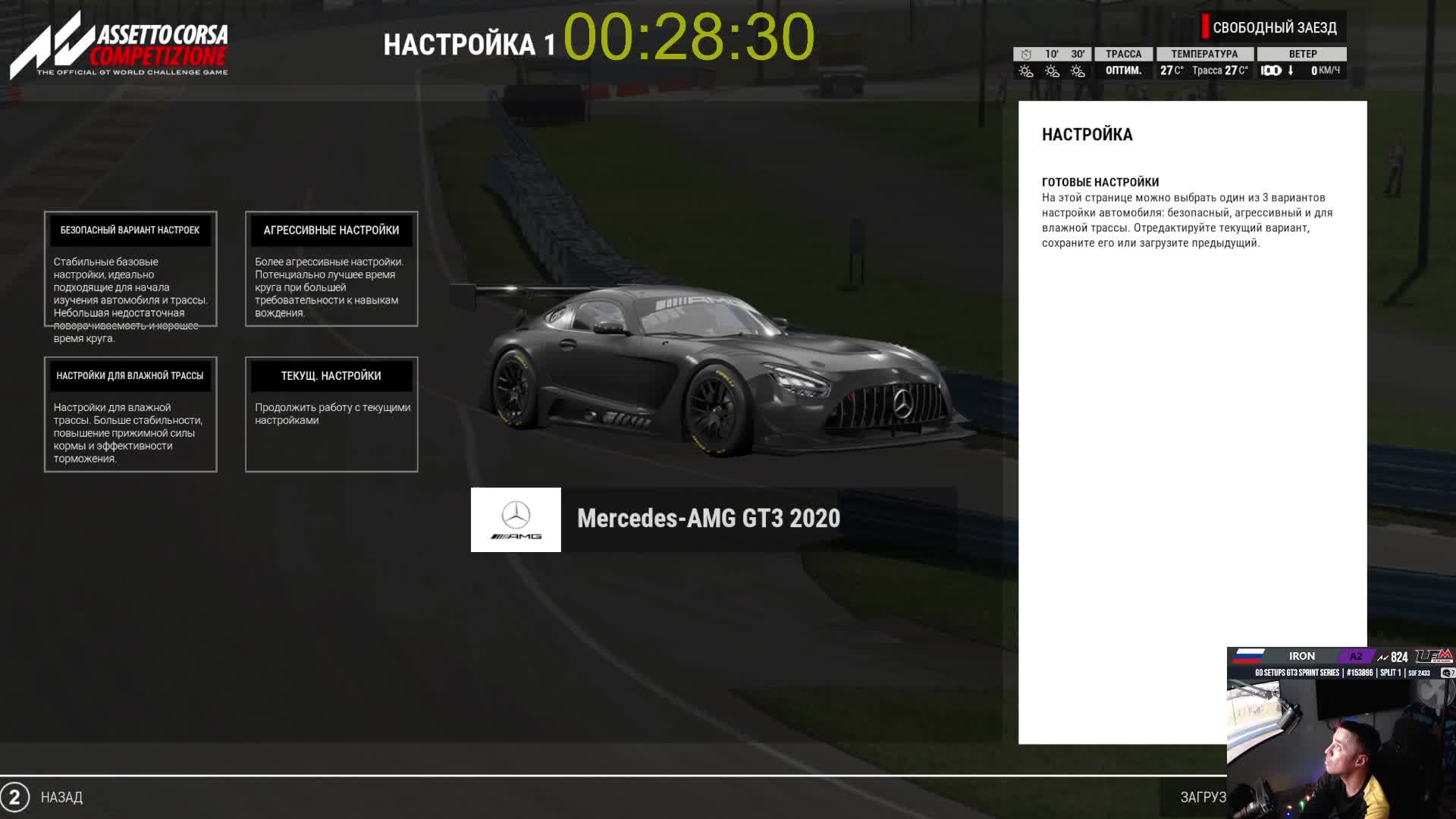Click the session timer showing 00:28:30

pyautogui.click(x=690, y=36)
